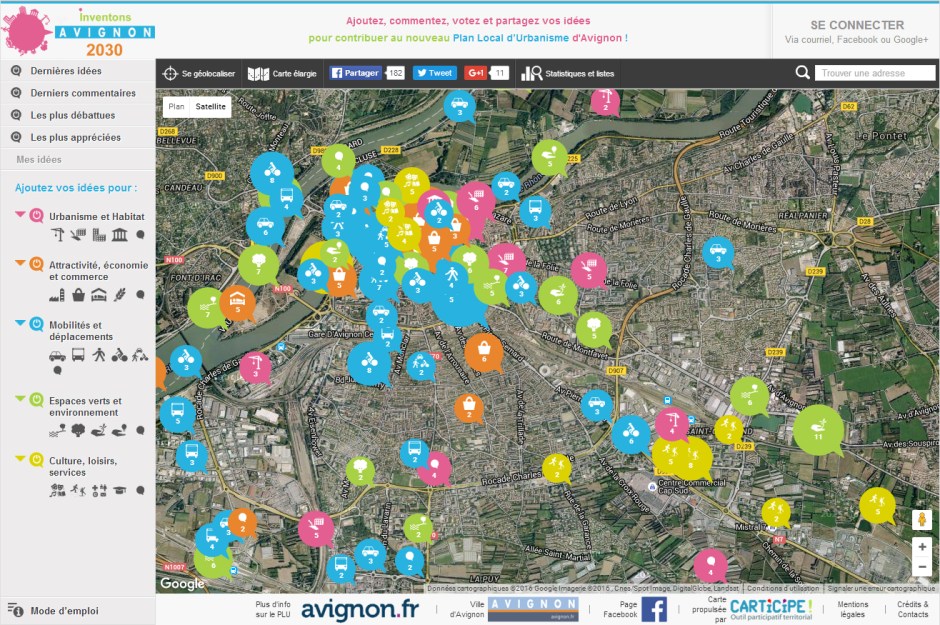Open Statistiques et listes
The height and width of the screenshot is (625, 940).
(567, 73)
